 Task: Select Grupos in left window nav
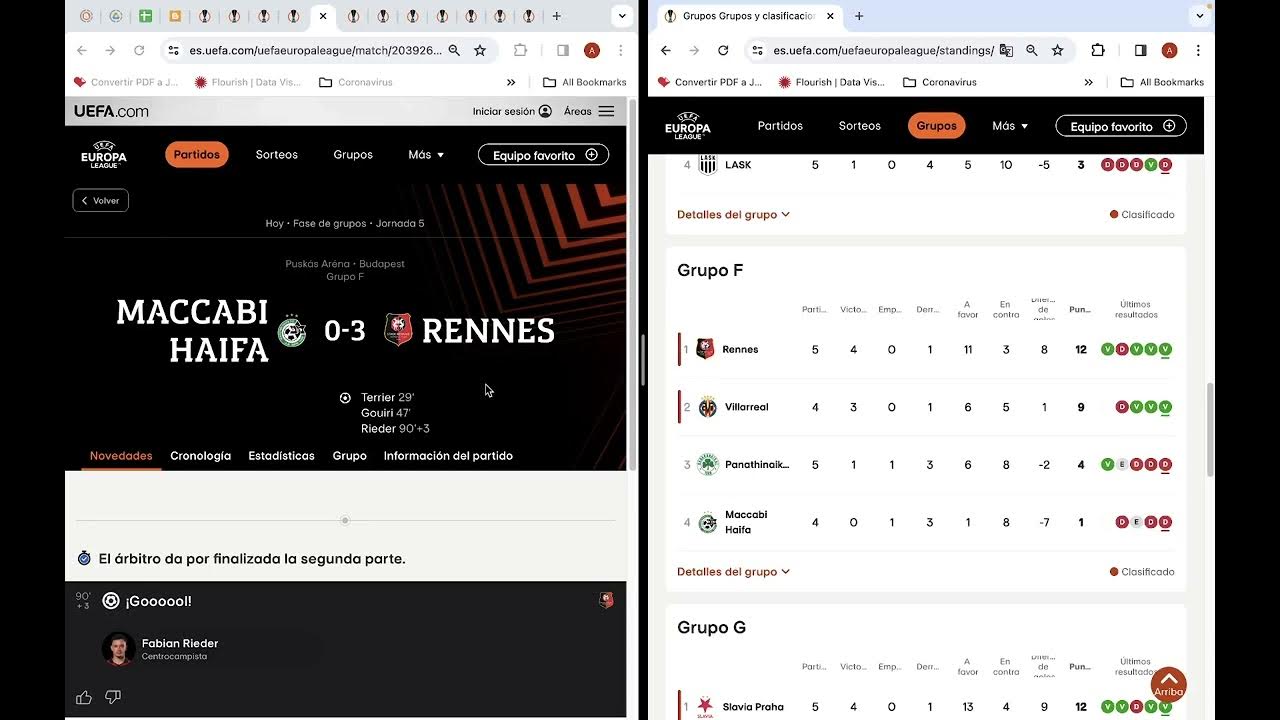point(353,154)
